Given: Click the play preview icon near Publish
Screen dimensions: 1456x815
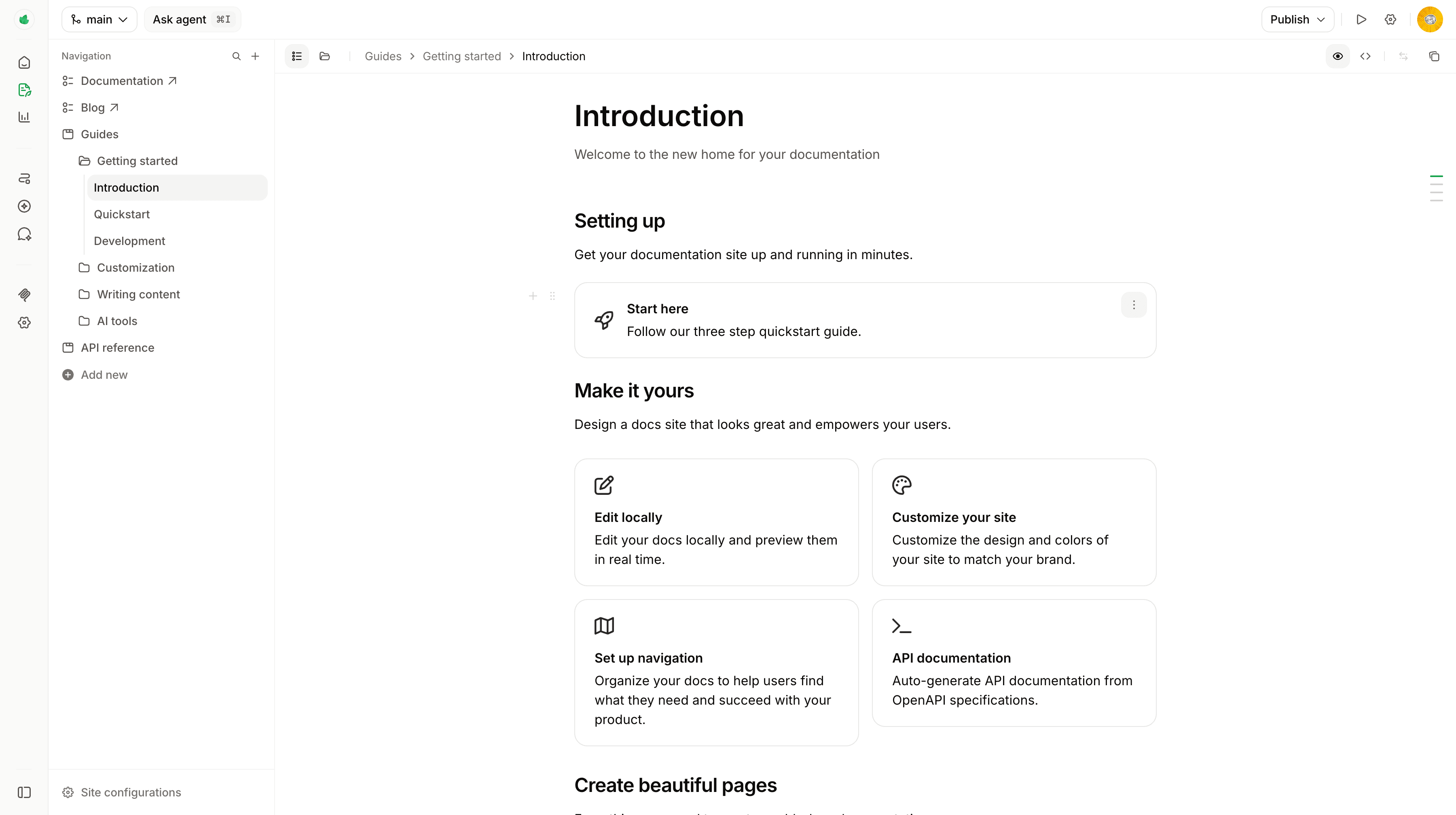Looking at the screenshot, I should click(x=1361, y=19).
